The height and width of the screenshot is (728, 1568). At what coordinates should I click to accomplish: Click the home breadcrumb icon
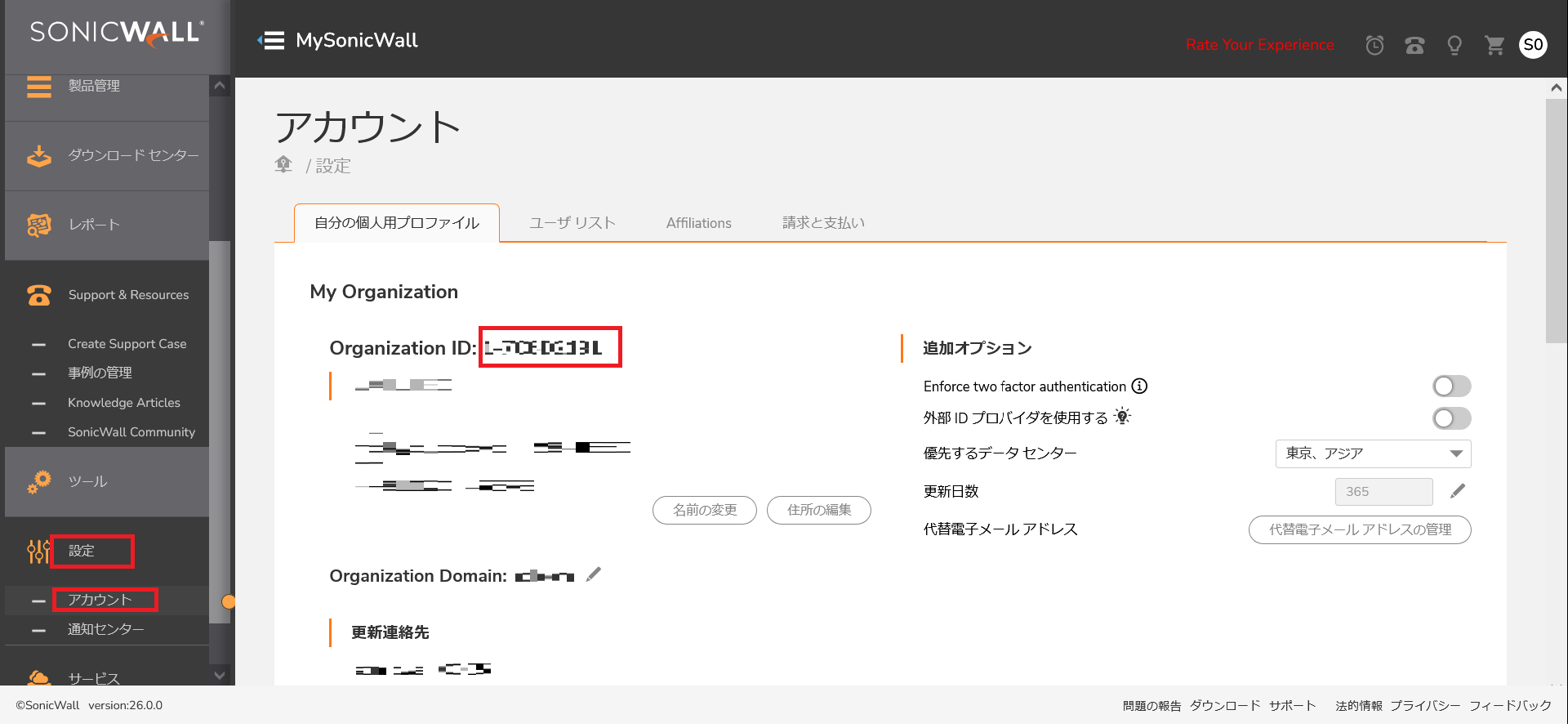point(283,164)
